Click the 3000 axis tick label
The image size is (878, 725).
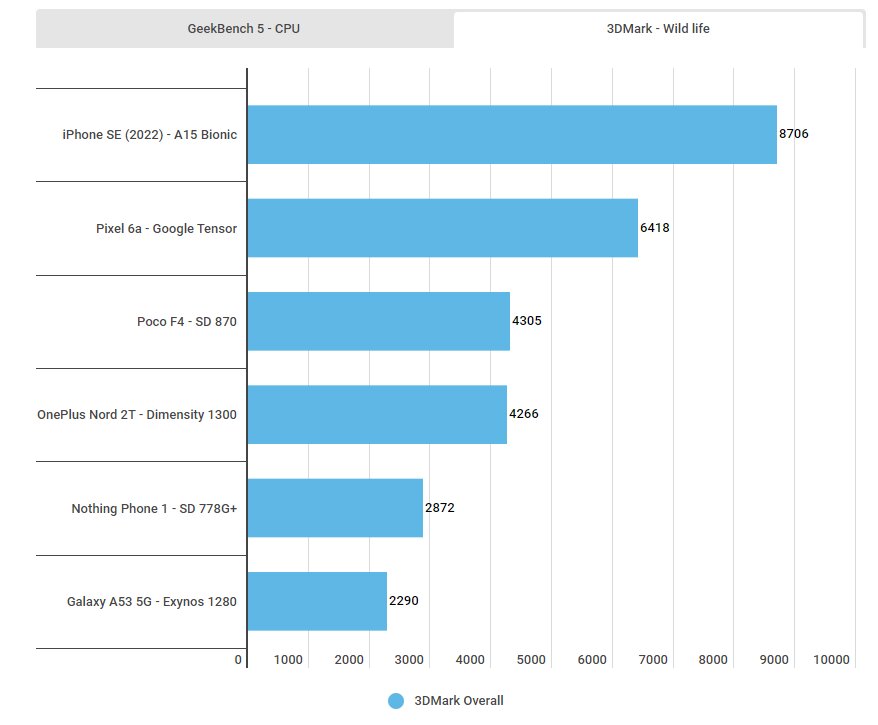coord(409,659)
